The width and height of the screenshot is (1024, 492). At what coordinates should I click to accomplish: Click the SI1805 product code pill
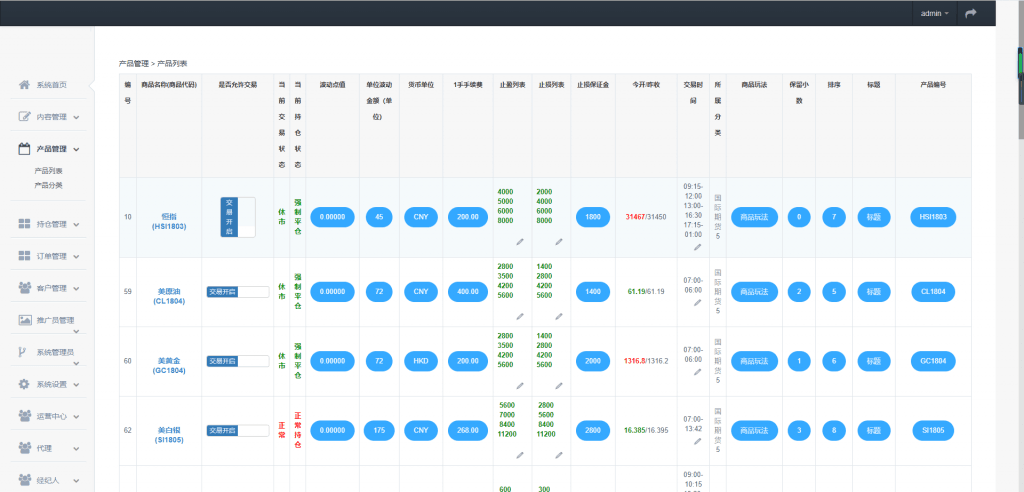(x=933, y=430)
